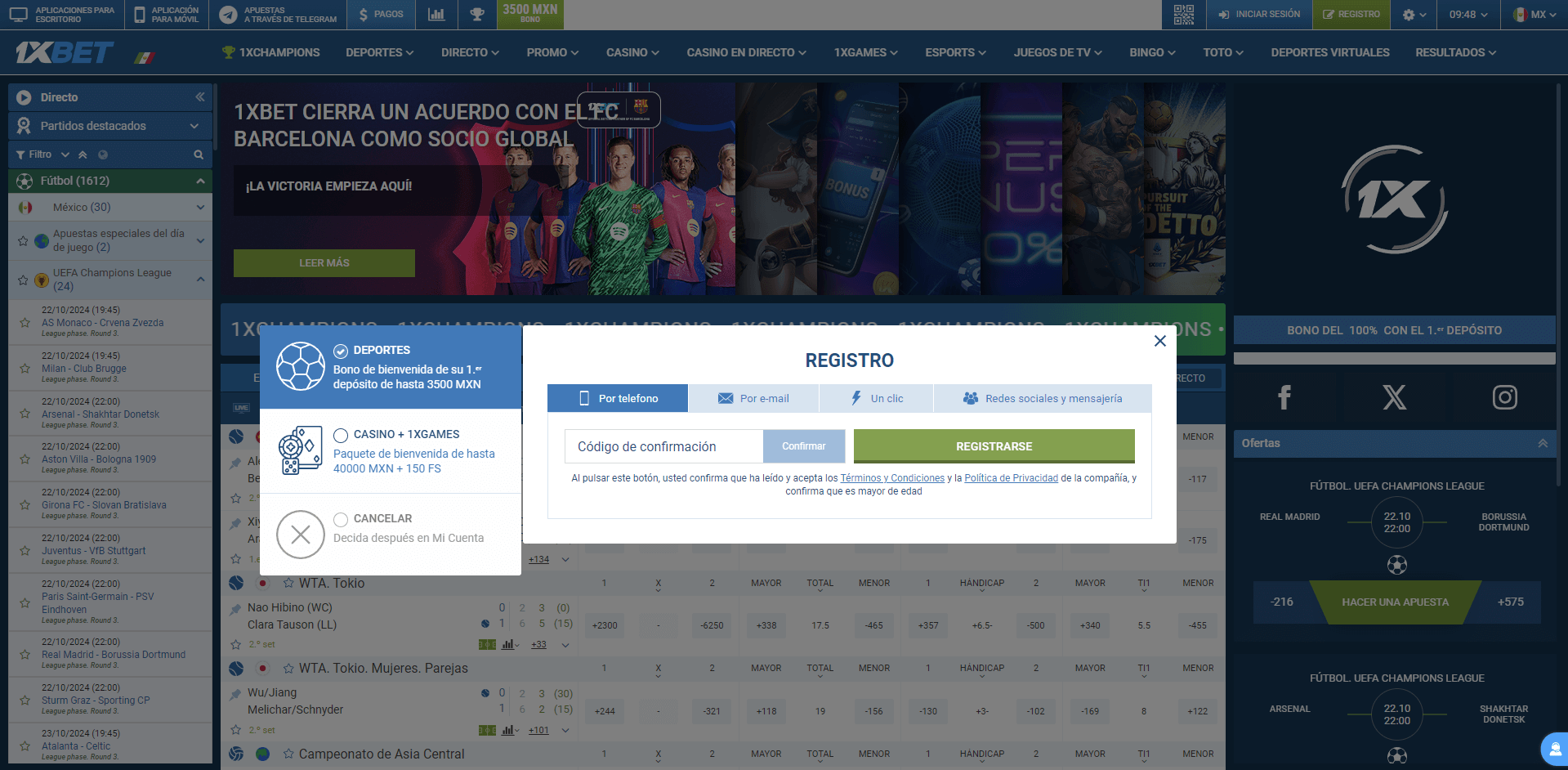The width and height of the screenshot is (1568, 770).
Task: Click the 1XBET logo
Action: [x=65, y=52]
